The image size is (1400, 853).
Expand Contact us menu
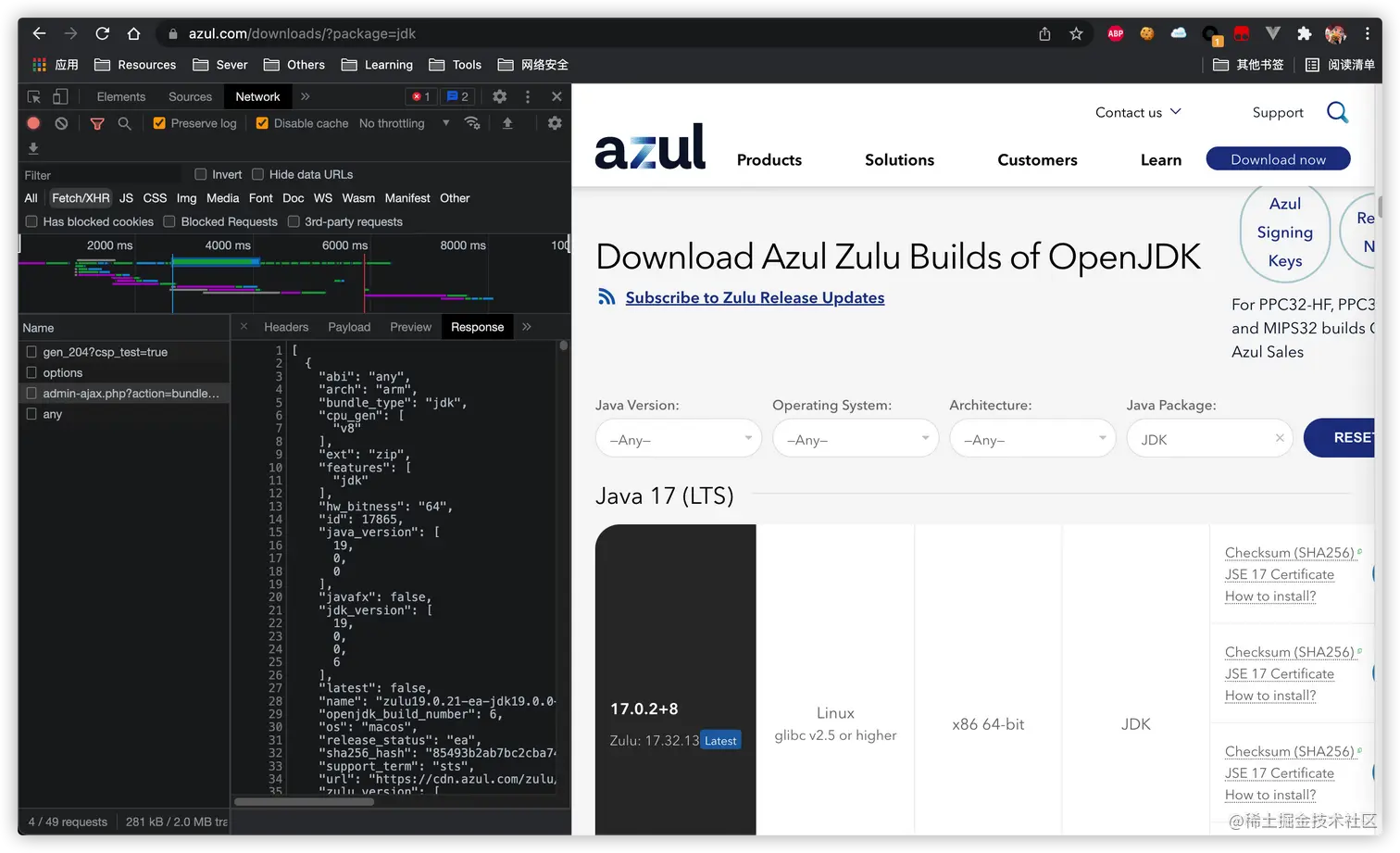coord(1138,112)
